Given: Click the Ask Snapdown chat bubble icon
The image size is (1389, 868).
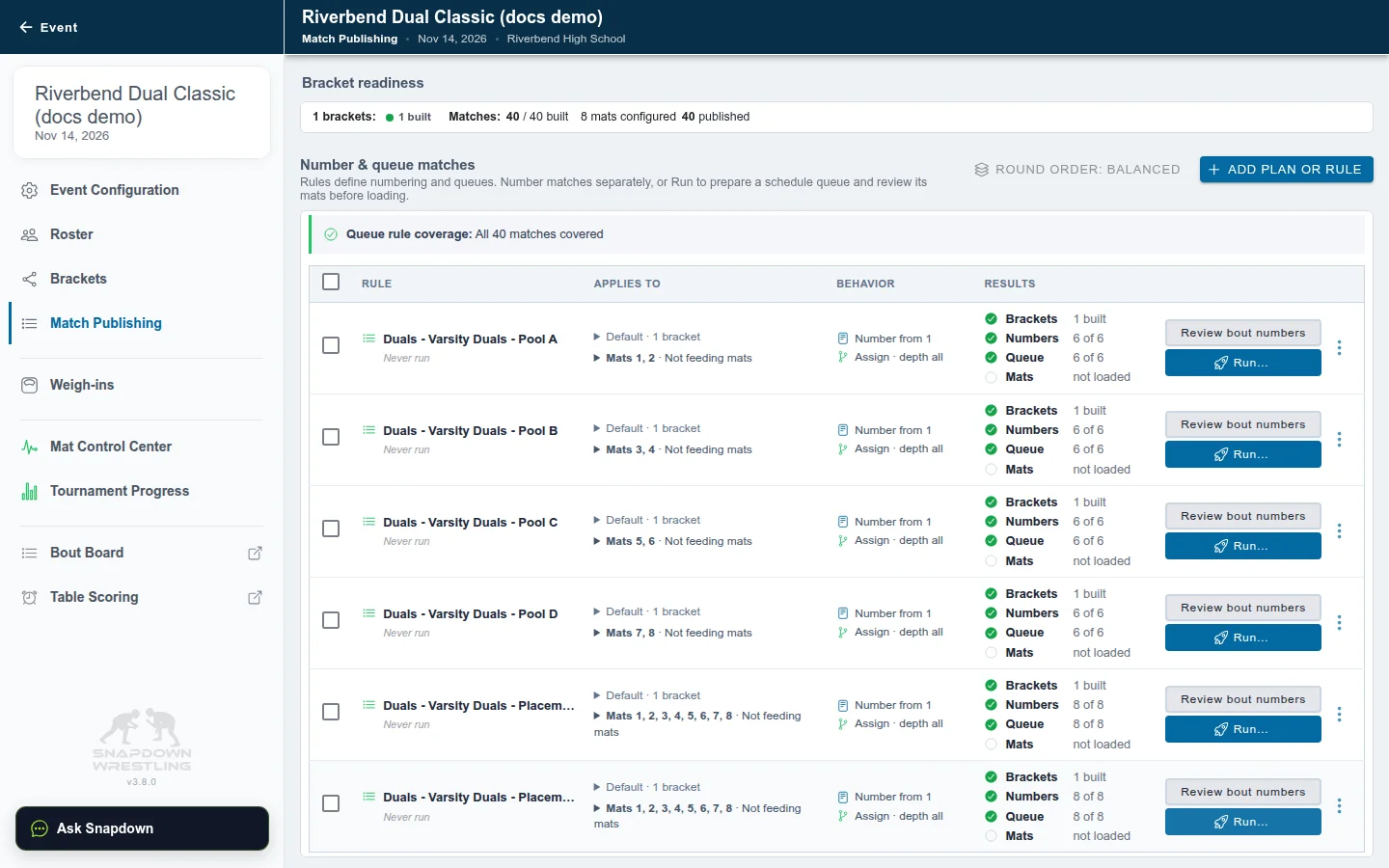Looking at the screenshot, I should 40,828.
